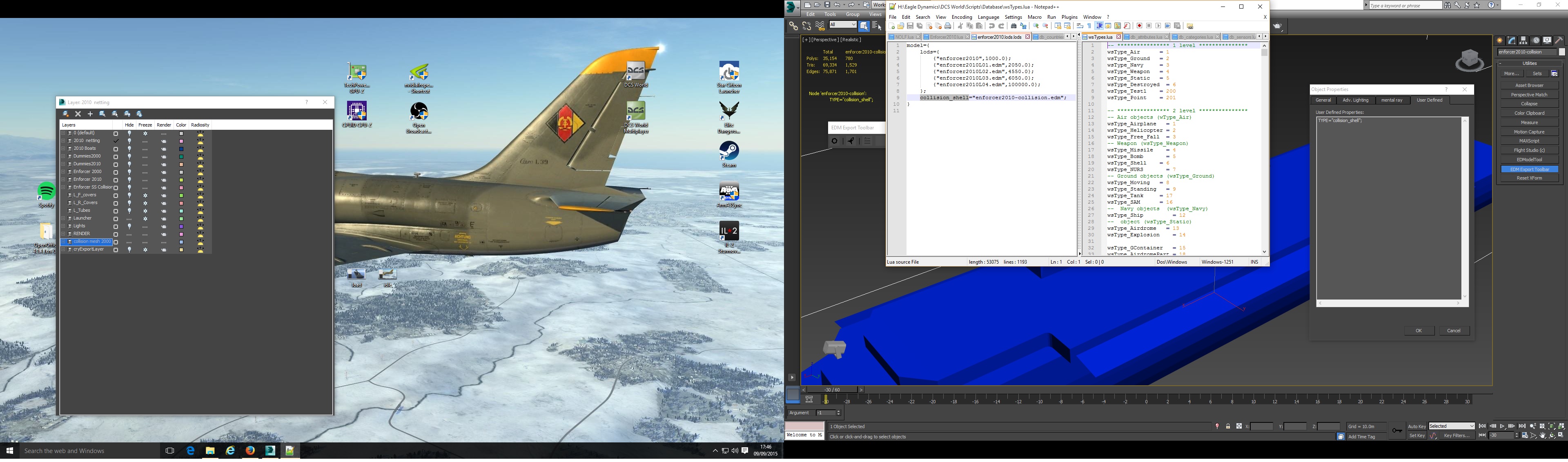Viewport: 1568px width, 462px height.
Task: Toggle hide lightbulb for Enforcer 2010 layer
Action: pos(129,180)
